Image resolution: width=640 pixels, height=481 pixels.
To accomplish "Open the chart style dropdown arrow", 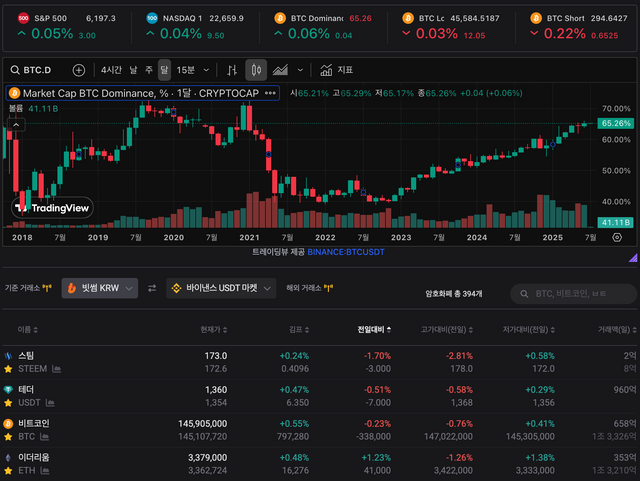I will [300, 70].
